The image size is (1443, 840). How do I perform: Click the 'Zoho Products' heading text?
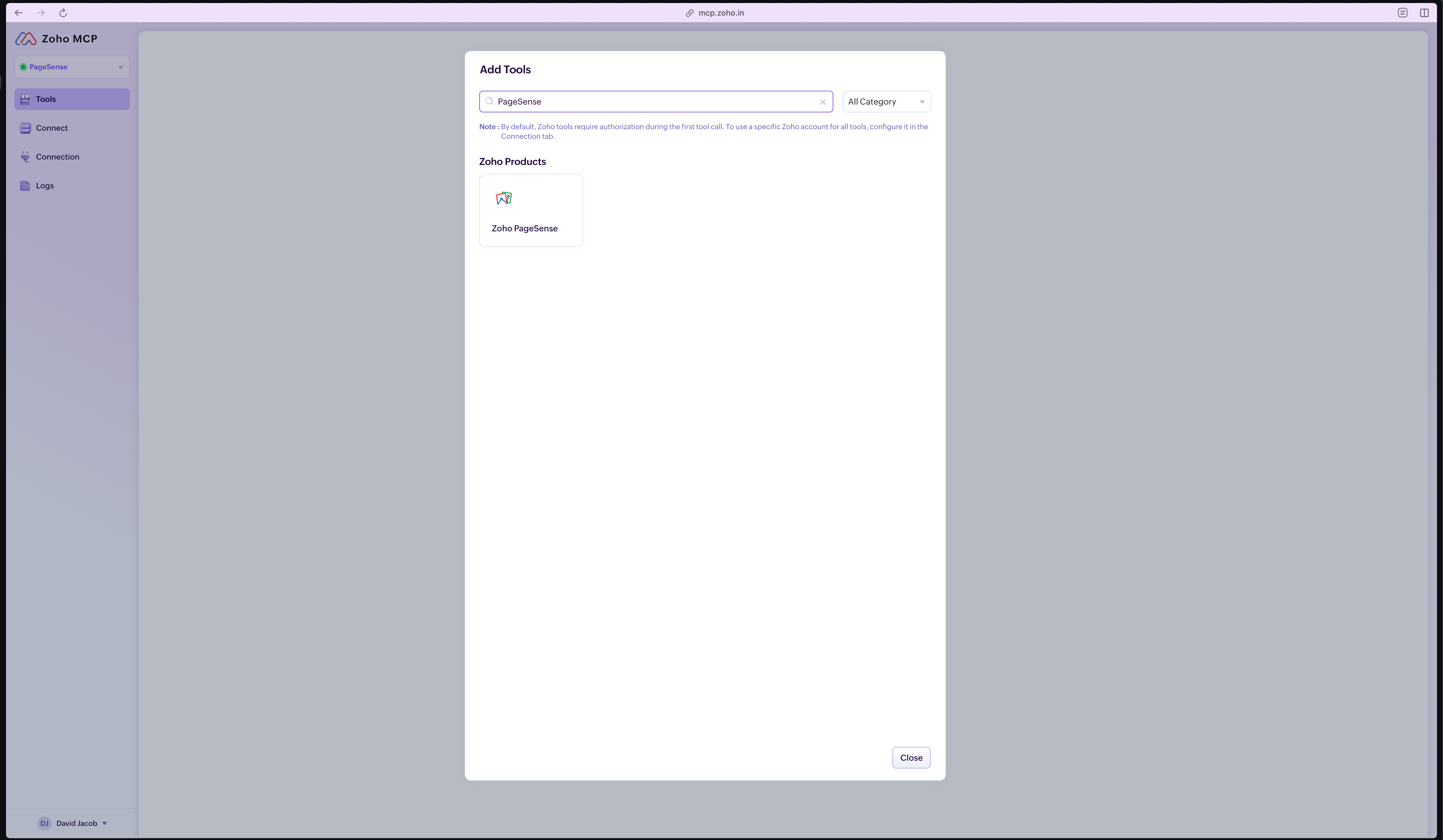[512, 161]
